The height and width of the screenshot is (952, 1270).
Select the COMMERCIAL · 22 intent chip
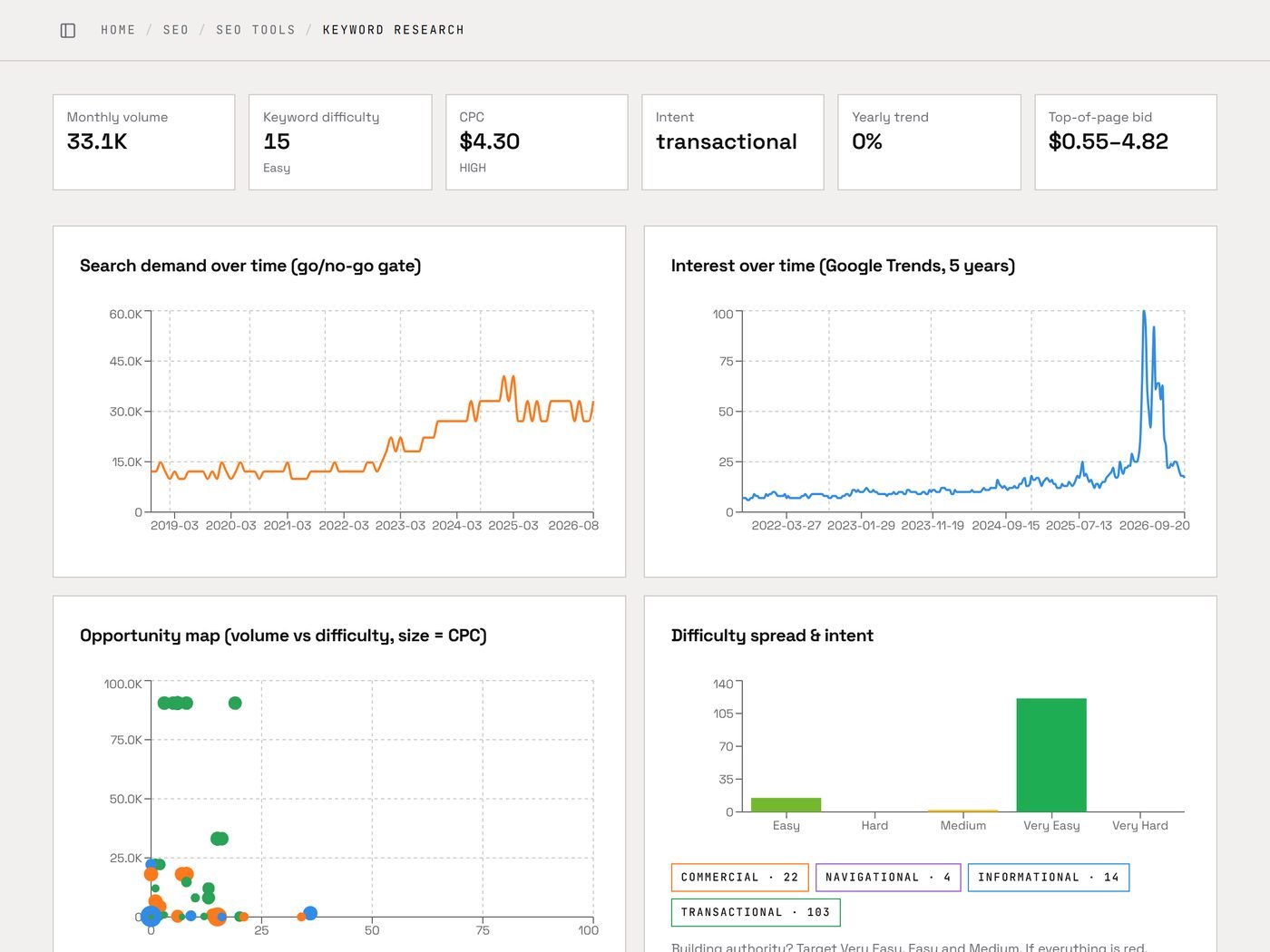click(739, 878)
